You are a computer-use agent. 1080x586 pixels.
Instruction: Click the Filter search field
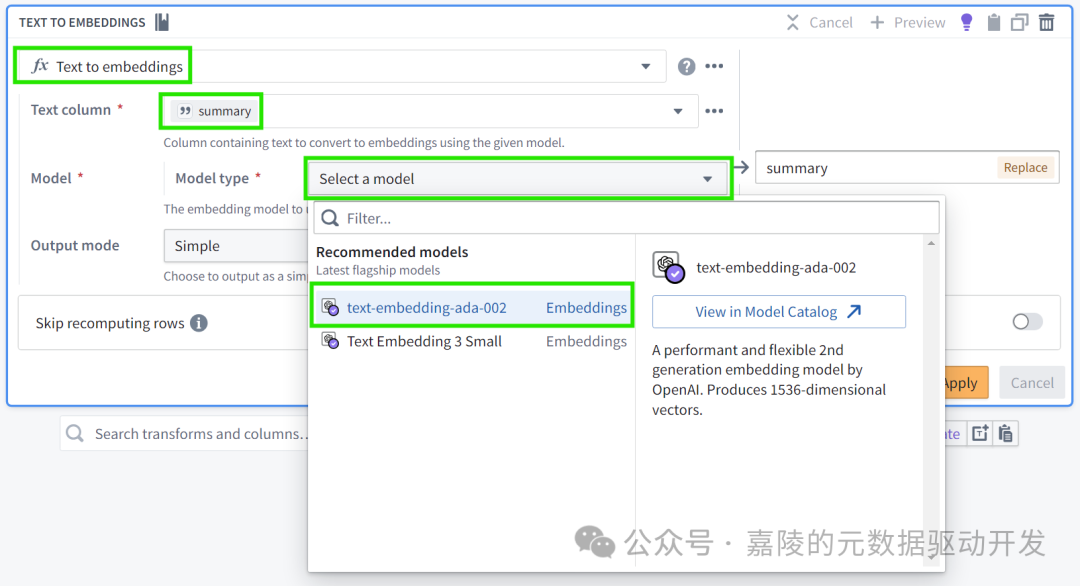[626, 218]
